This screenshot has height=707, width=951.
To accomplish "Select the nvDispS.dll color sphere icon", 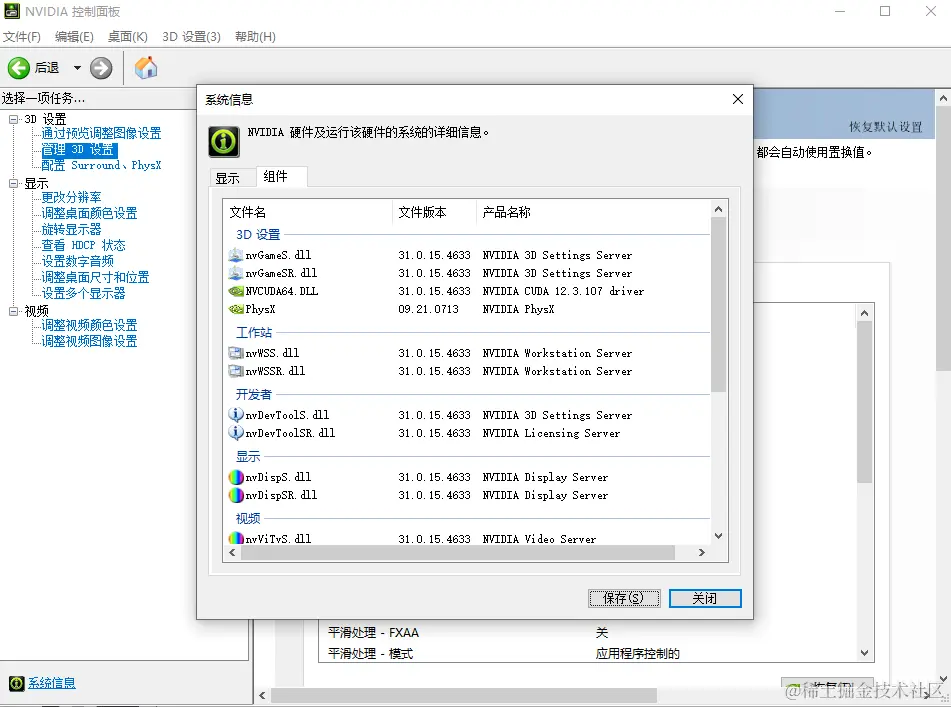I will coord(235,477).
